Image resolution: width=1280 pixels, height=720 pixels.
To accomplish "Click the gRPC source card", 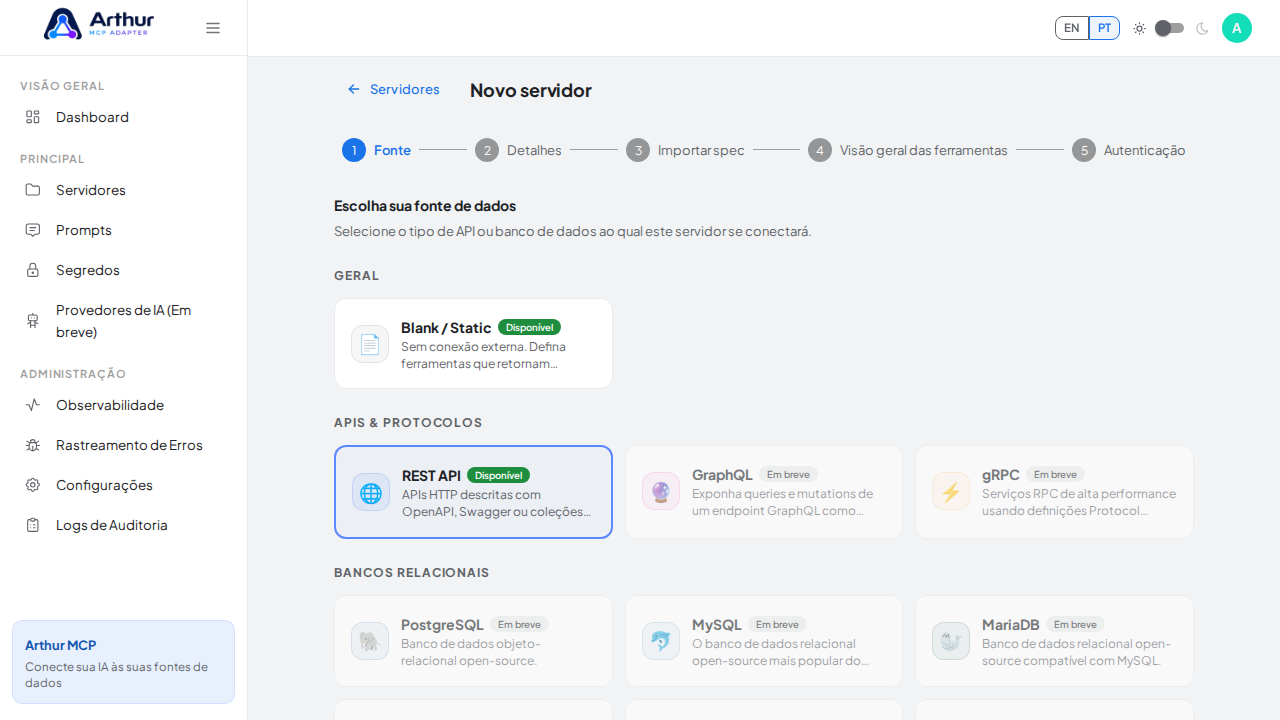I will click(x=1054, y=492).
